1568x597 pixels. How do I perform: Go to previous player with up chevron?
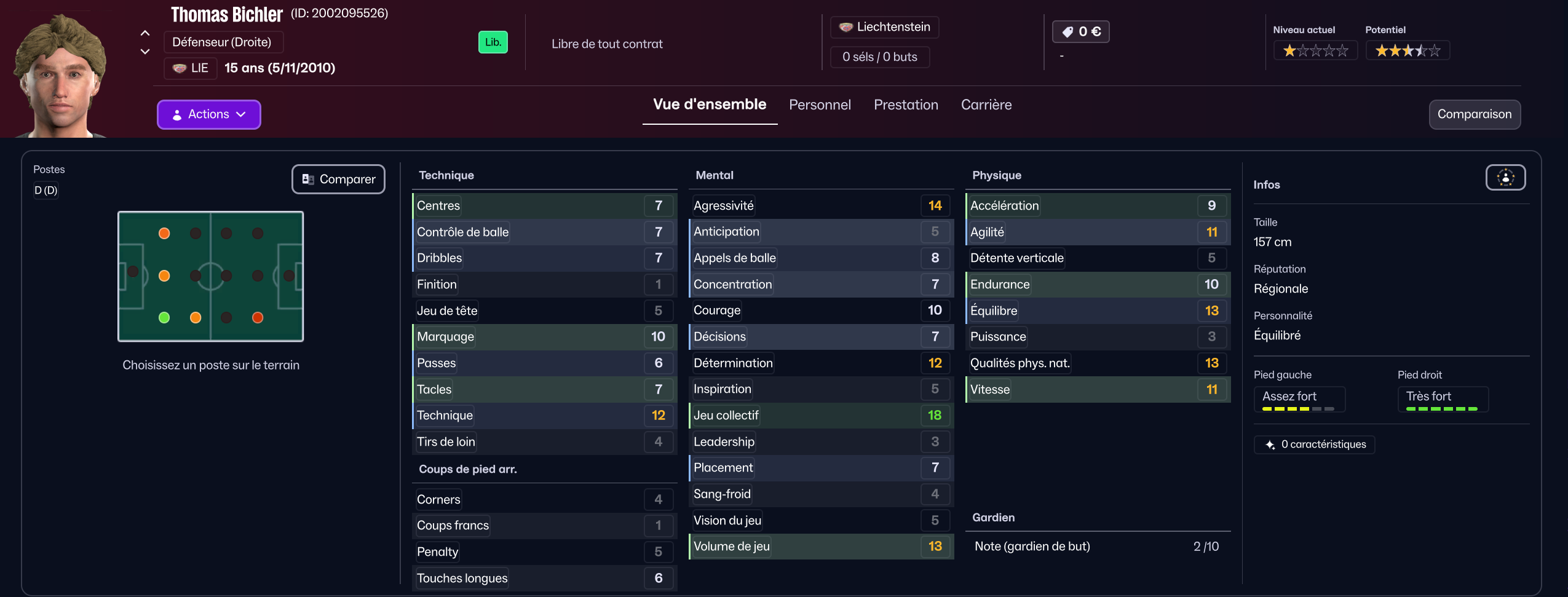click(145, 33)
